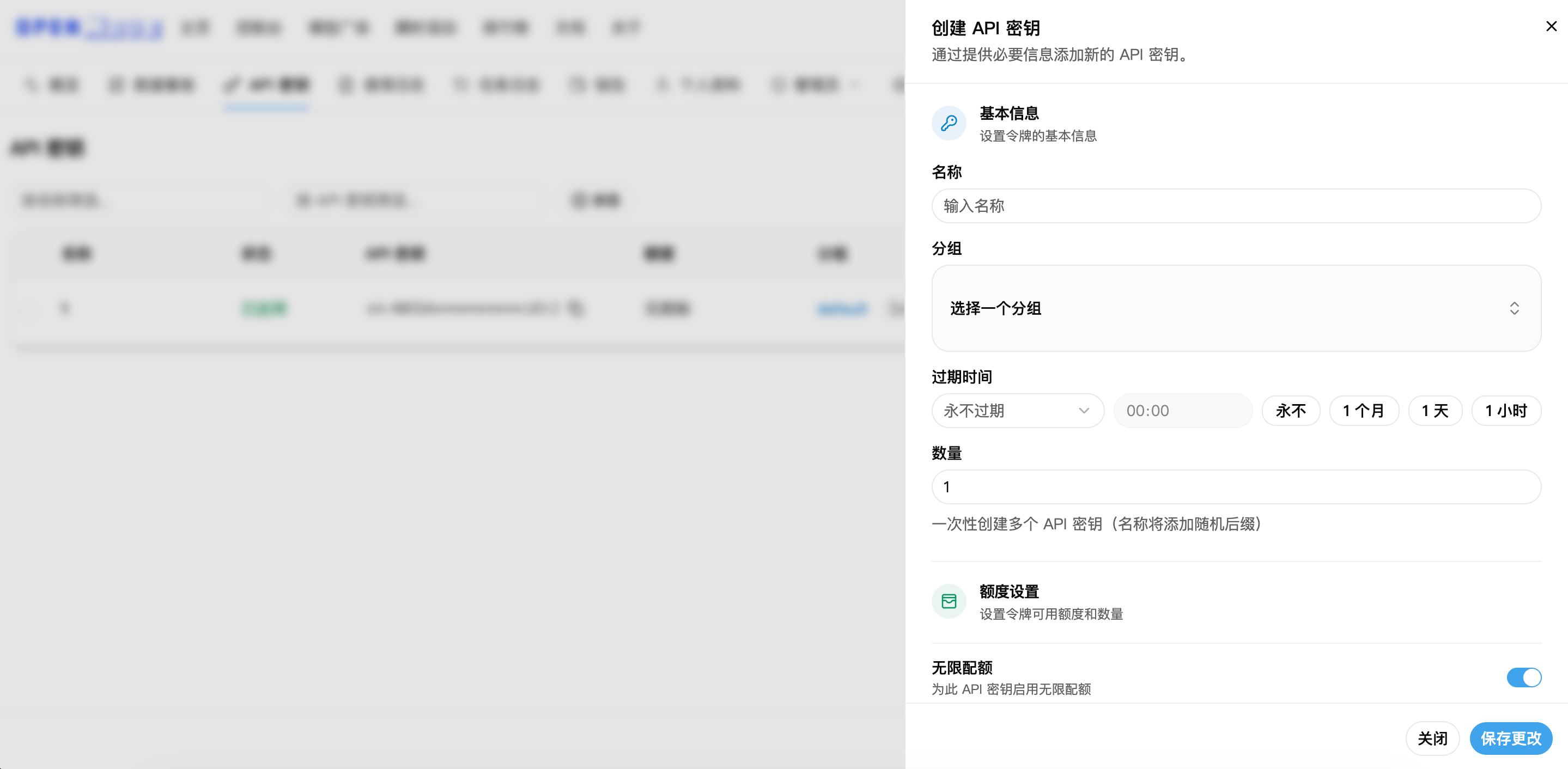Choose the 永不 expiry preset
The width and height of the screenshot is (1568, 769).
click(1291, 411)
